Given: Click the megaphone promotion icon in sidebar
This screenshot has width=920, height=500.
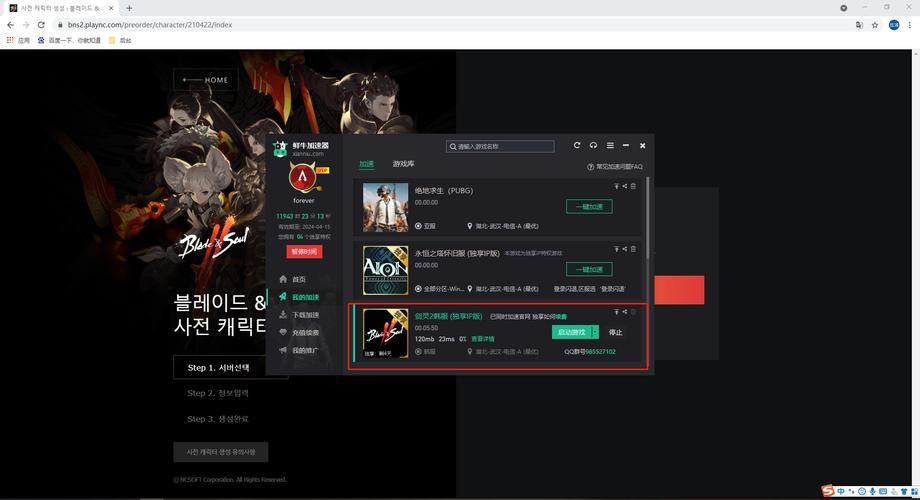Looking at the screenshot, I should tap(283, 350).
